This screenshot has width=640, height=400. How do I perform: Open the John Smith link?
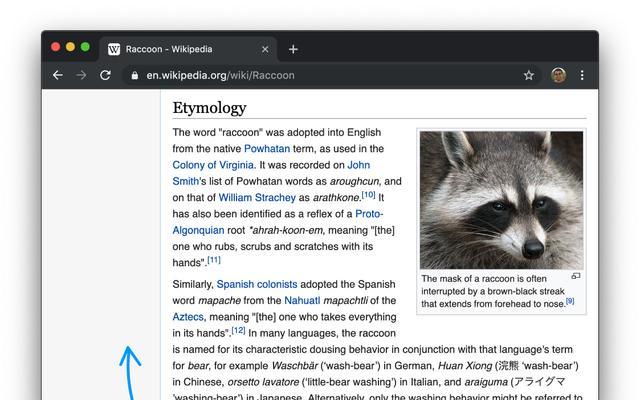(x=358, y=165)
